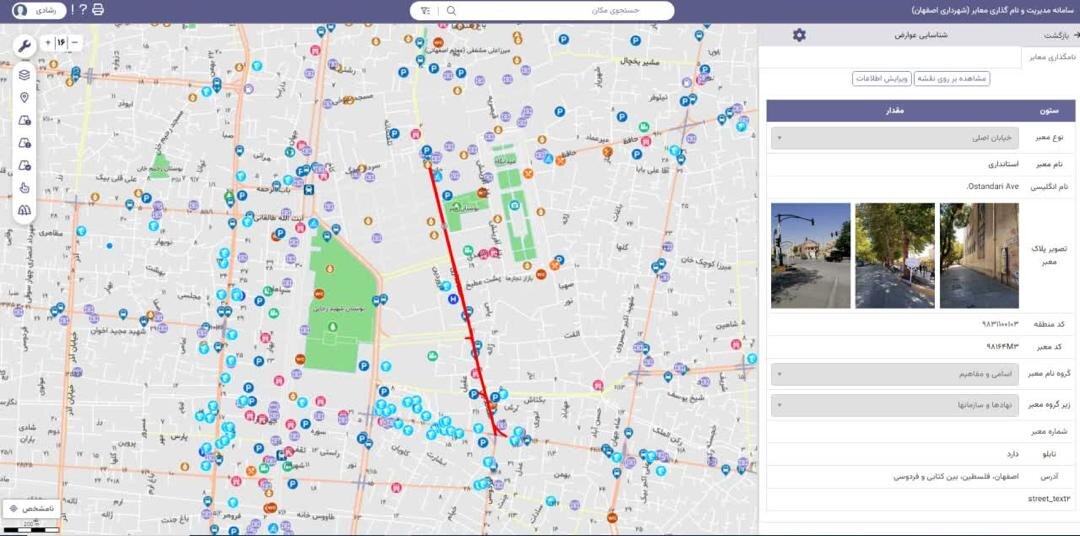
Task: Open the leftmost street sign photo thumbnail
Action: (x=810, y=256)
